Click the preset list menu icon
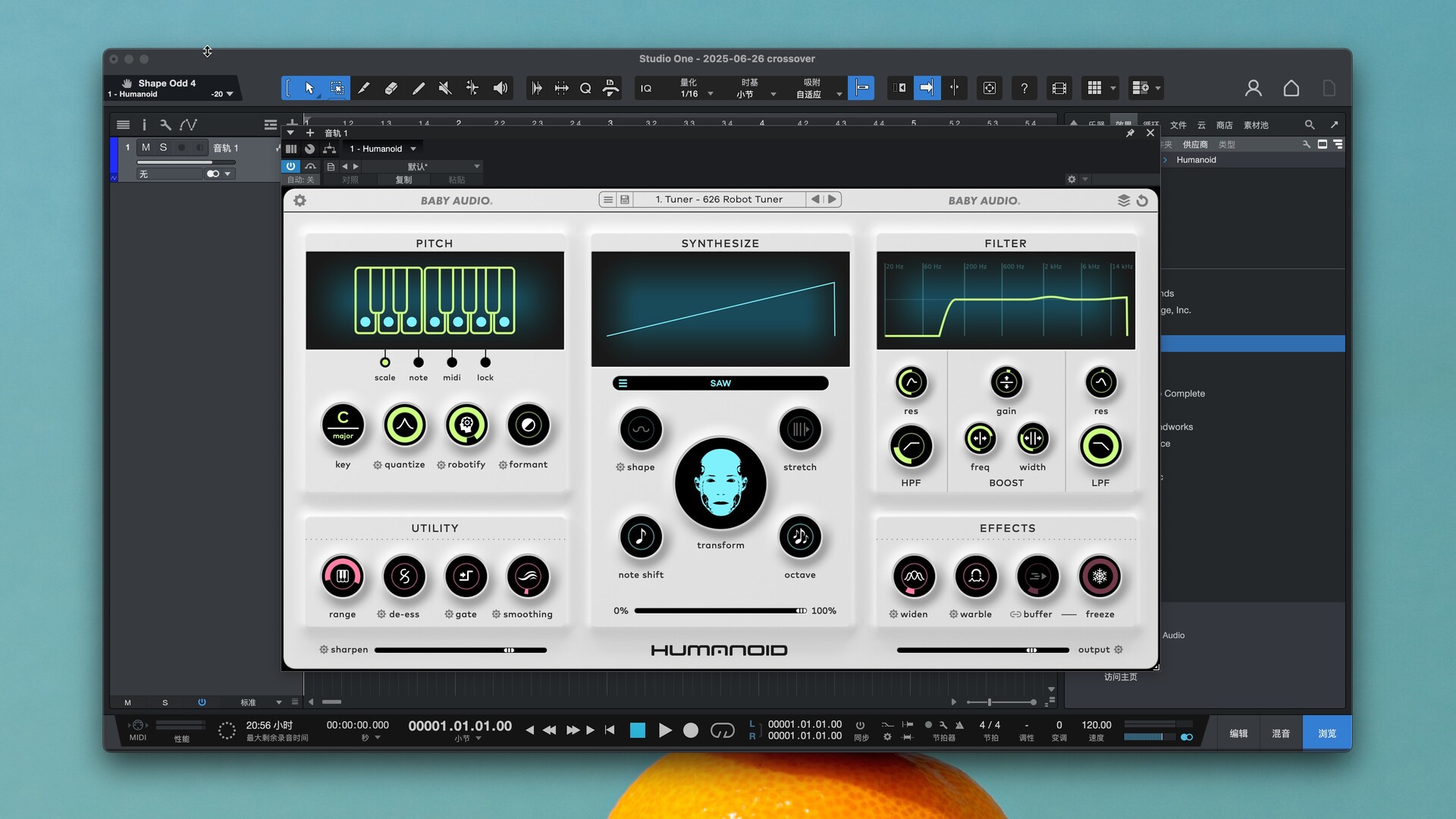Image resolution: width=1456 pixels, height=819 pixels. 607,199
